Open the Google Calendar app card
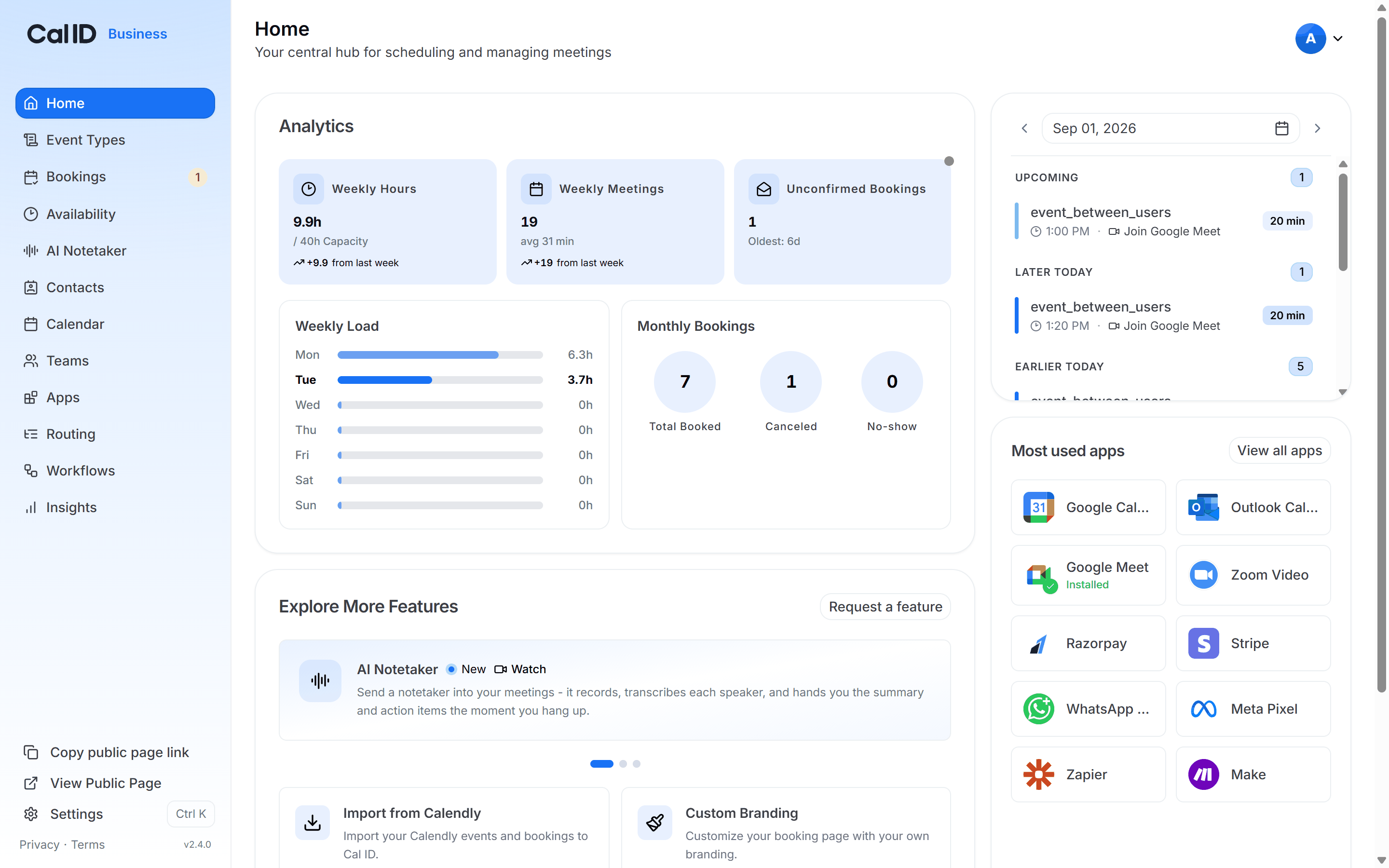Screen dimensions: 1389x868 point(1088,507)
